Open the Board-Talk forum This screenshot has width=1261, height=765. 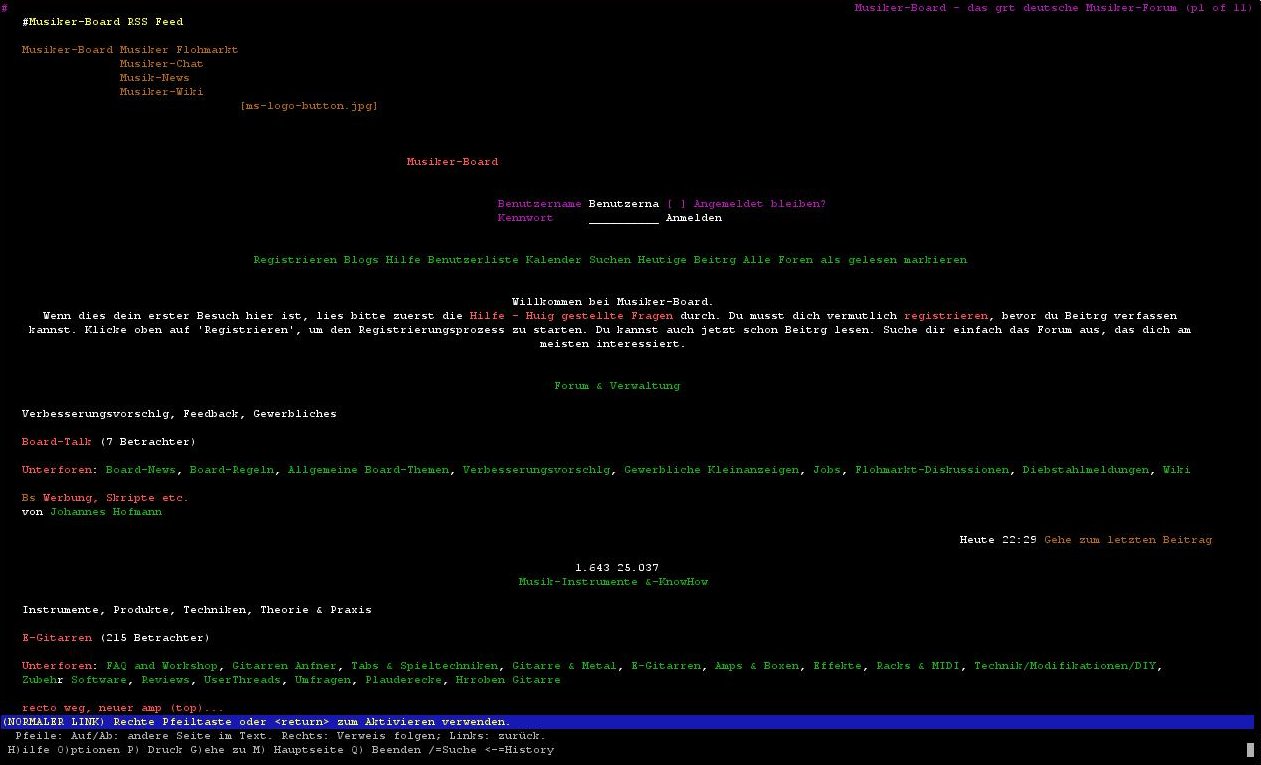click(x=56, y=442)
